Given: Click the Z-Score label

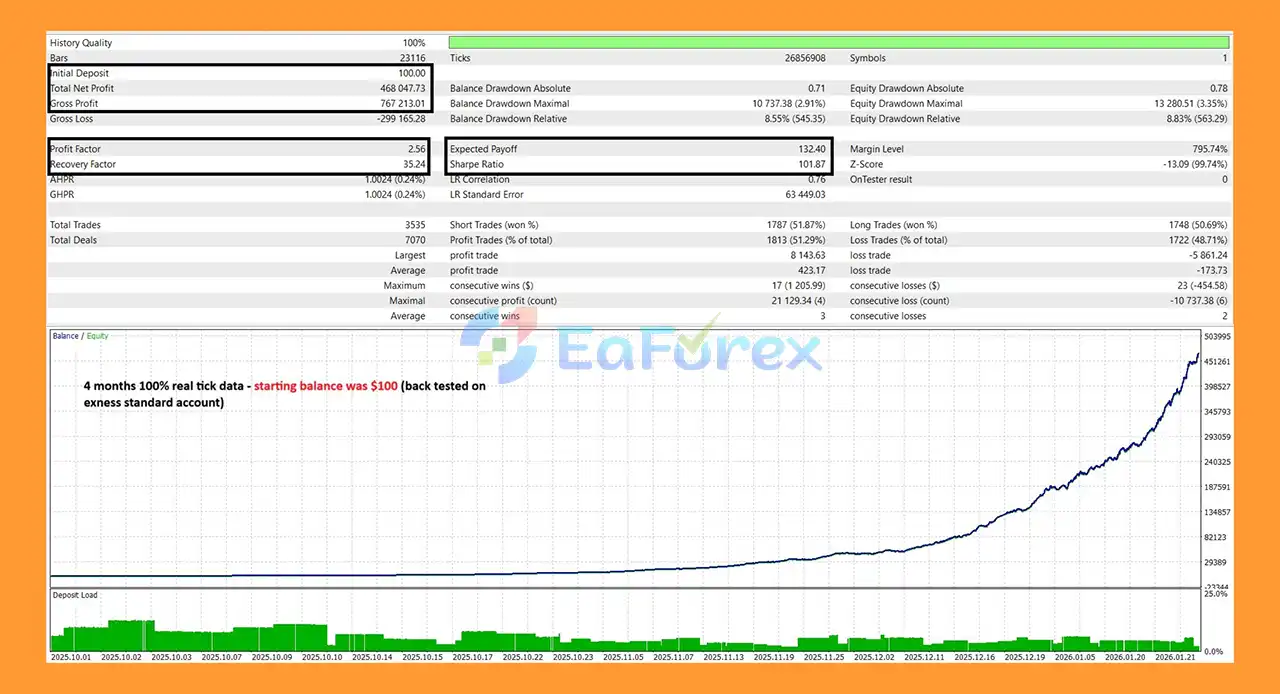Looking at the screenshot, I should (869, 164).
